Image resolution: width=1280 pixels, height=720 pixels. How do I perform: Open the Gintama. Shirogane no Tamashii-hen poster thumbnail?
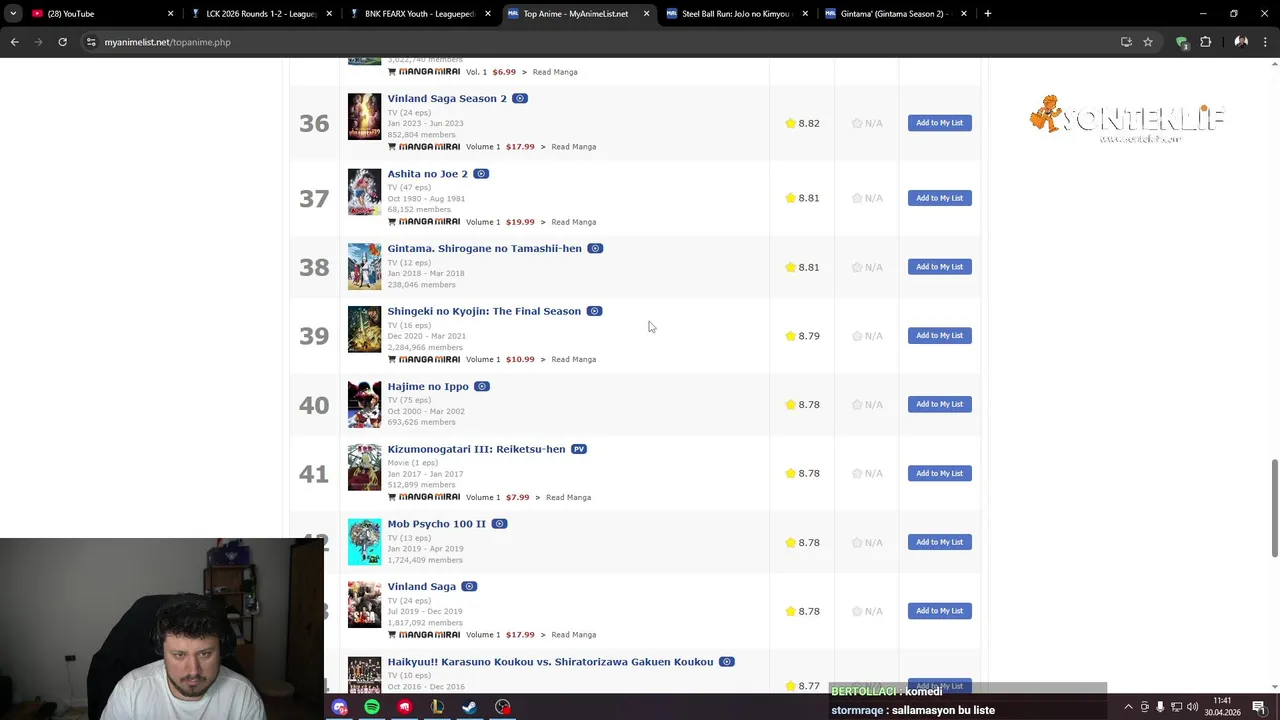click(x=364, y=267)
